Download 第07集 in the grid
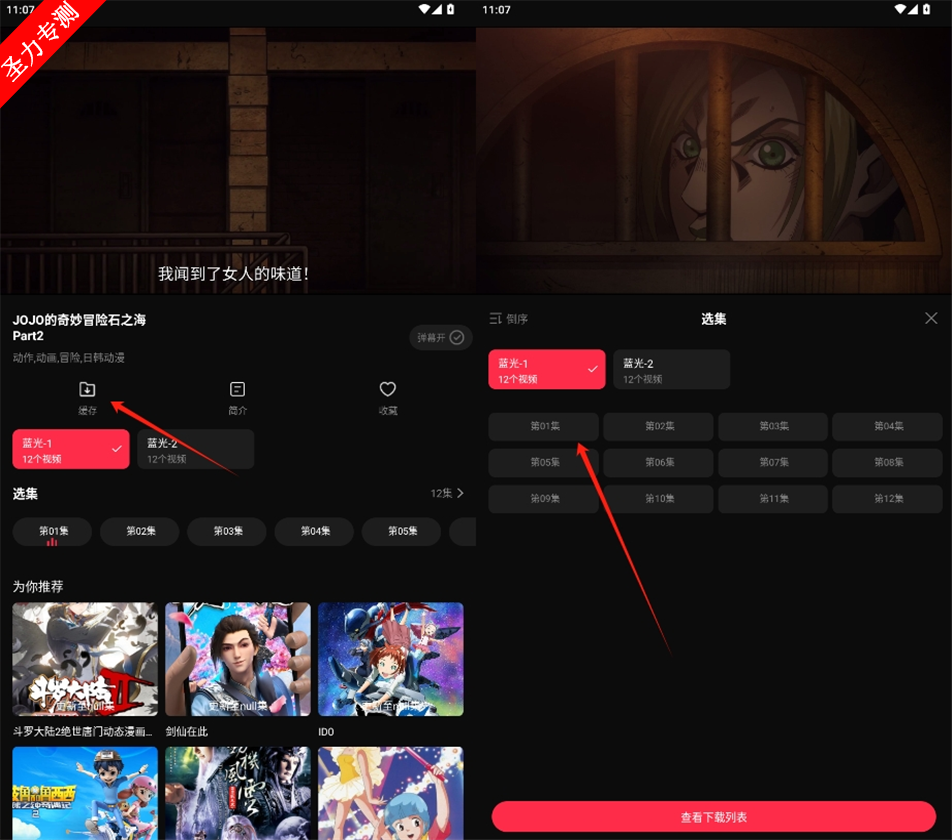The image size is (952, 840). click(x=773, y=463)
